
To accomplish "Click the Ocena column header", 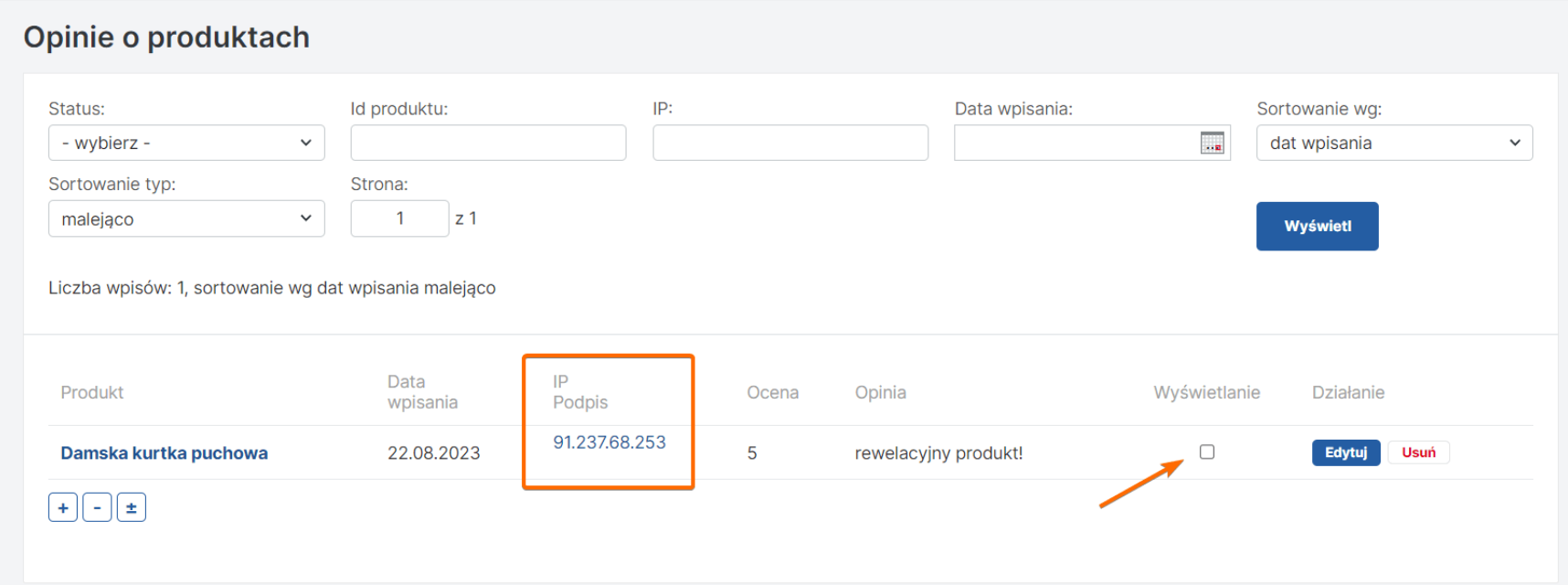I will 772,392.
